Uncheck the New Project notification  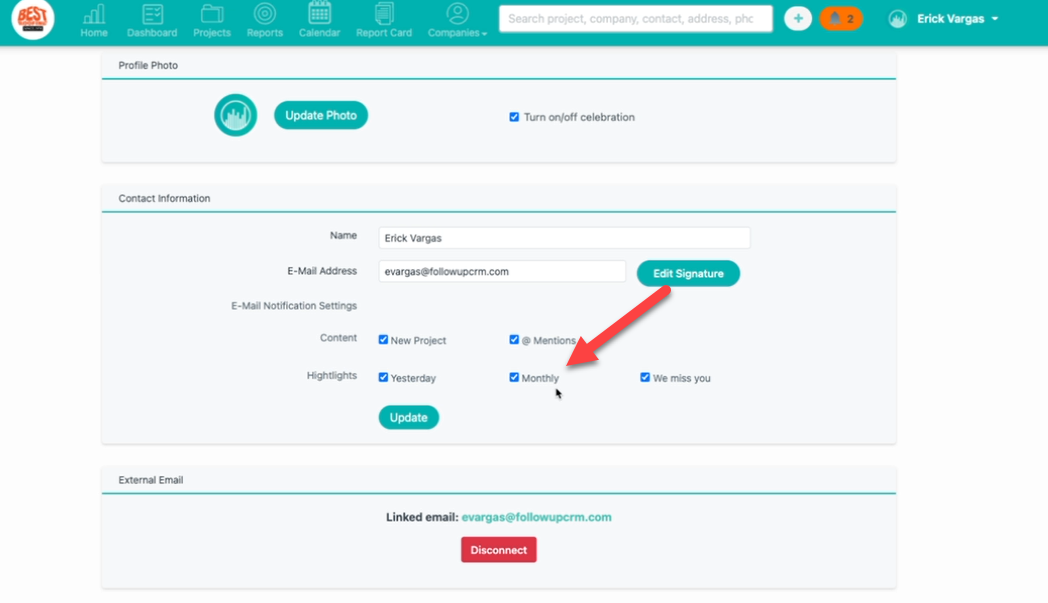point(383,340)
